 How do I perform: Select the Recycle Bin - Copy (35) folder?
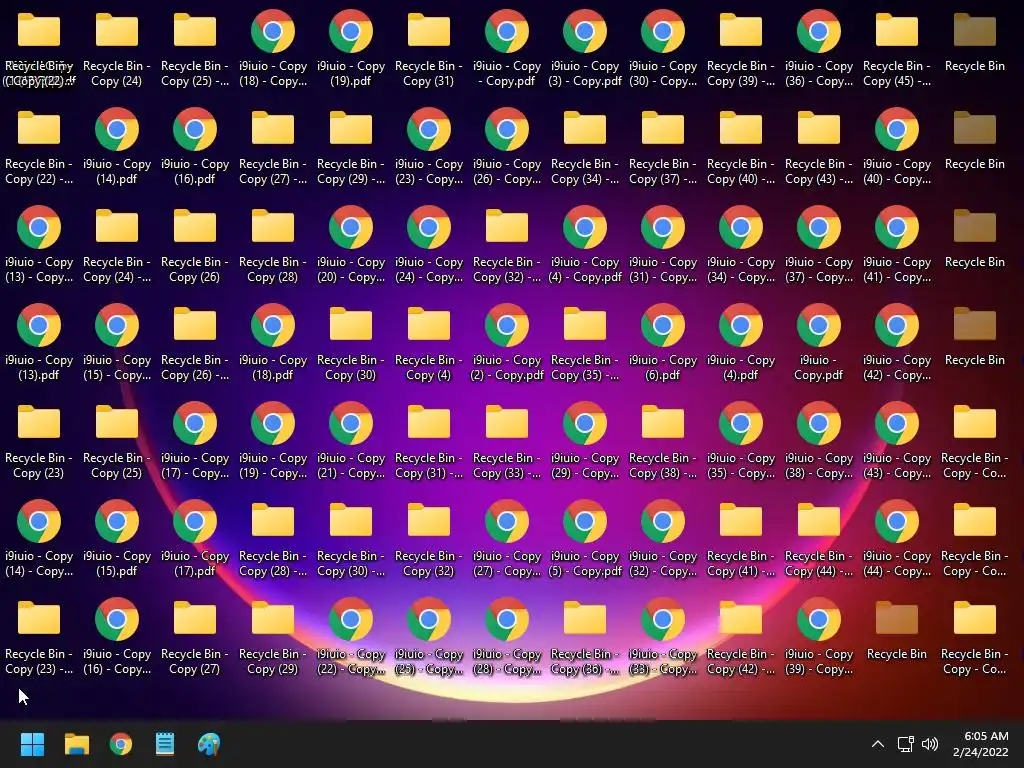pos(584,343)
